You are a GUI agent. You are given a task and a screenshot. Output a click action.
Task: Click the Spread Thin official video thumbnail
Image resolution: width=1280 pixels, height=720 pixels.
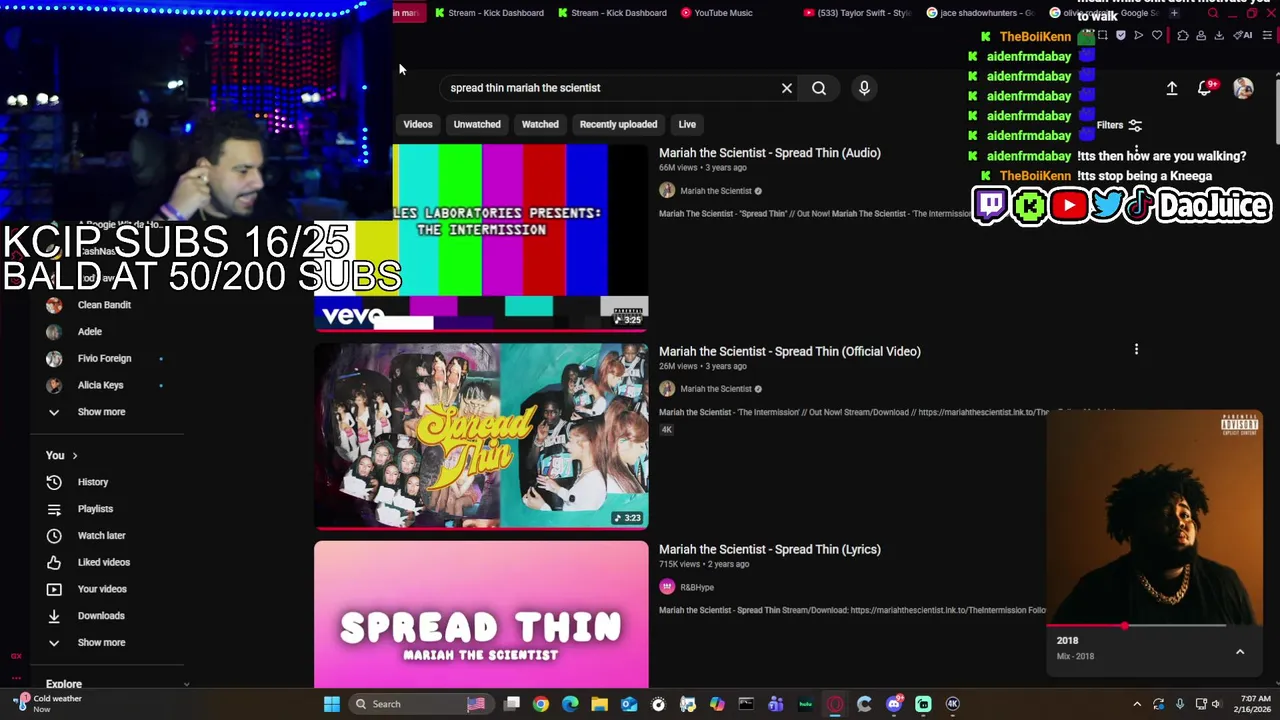[x=481, y=436]
